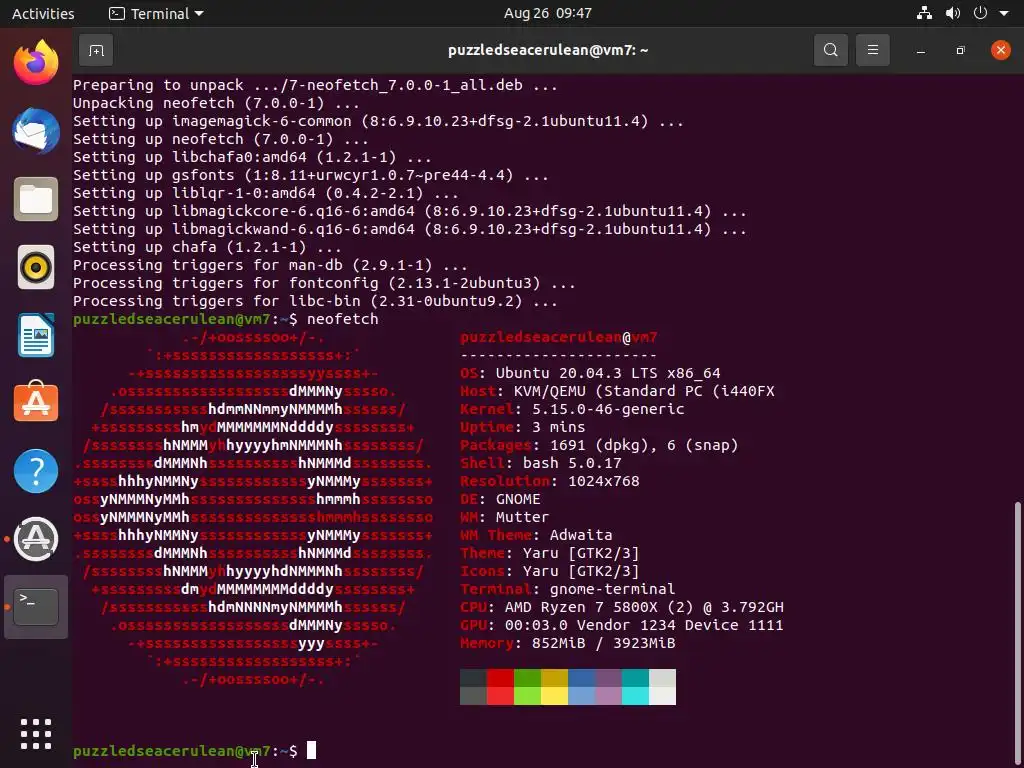This screenshot has height=768, width=1024.
Task: Open the power icon in top bar
Action: click(980, 13)
